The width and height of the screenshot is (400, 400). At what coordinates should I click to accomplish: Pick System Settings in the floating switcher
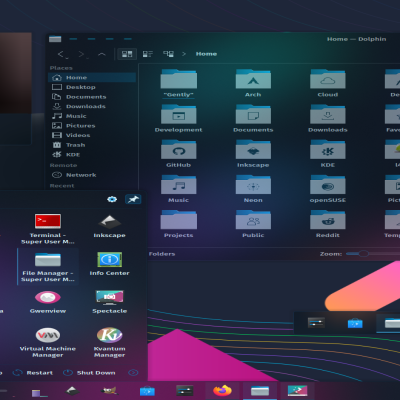click(316, 323)
